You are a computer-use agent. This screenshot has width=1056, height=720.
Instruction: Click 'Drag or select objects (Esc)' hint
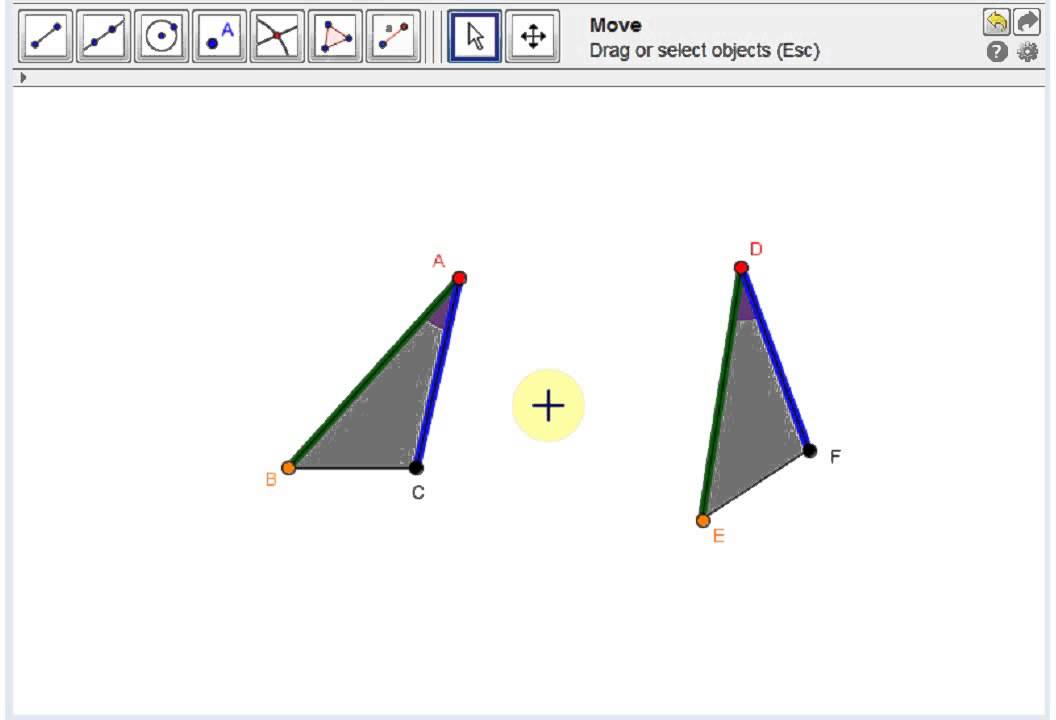(x=704, y=51)
